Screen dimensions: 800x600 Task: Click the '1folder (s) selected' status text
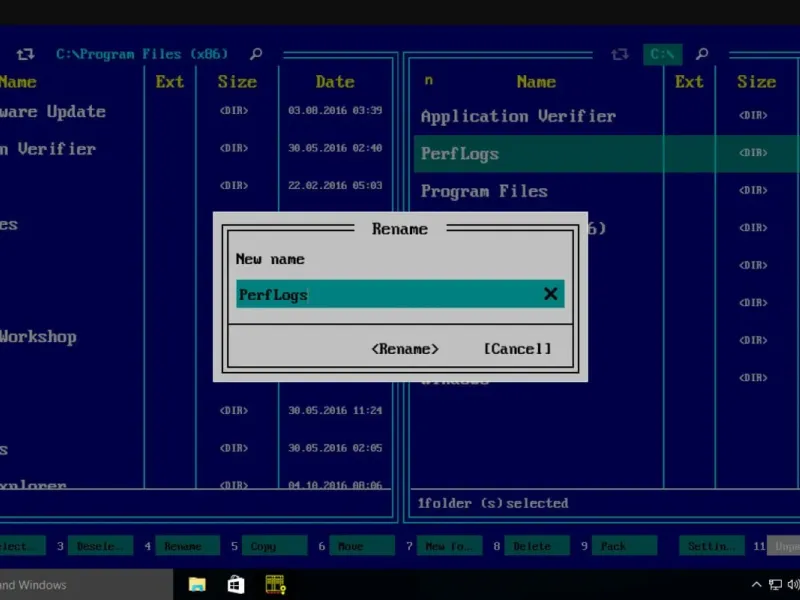click(x=493, y=504)
